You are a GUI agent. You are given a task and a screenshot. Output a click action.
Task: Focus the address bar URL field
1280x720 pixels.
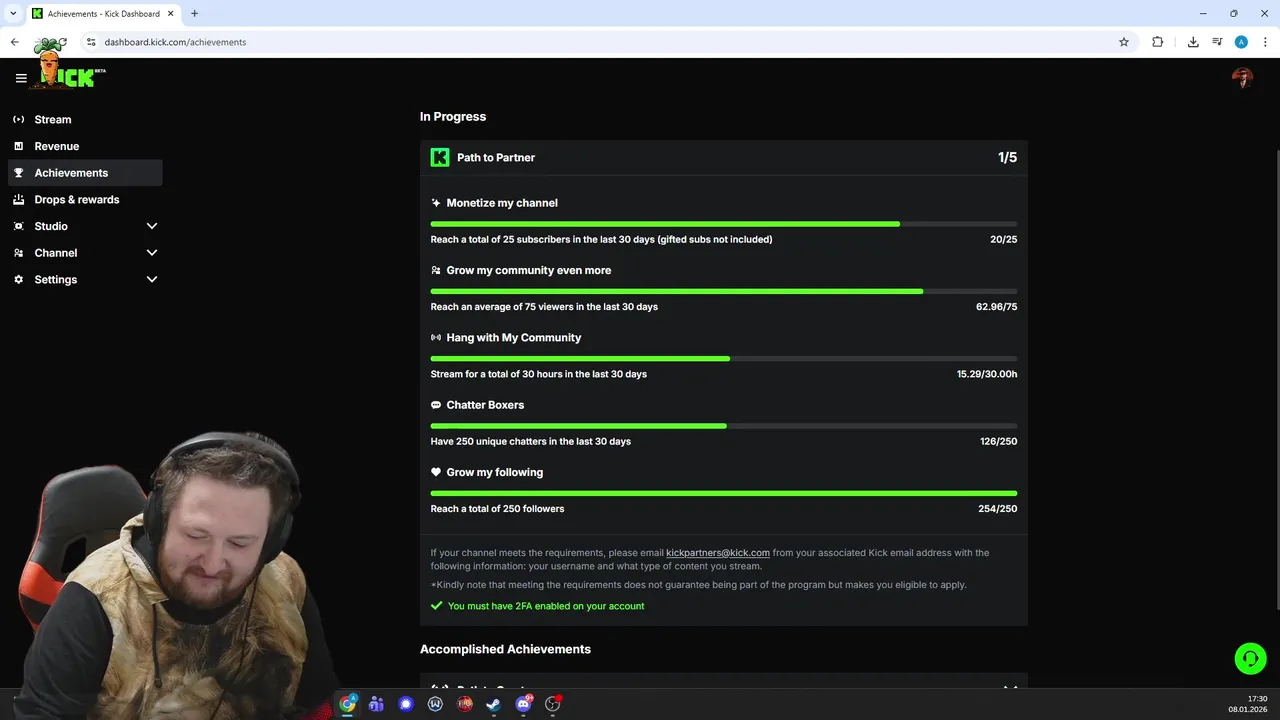[600, 42]
